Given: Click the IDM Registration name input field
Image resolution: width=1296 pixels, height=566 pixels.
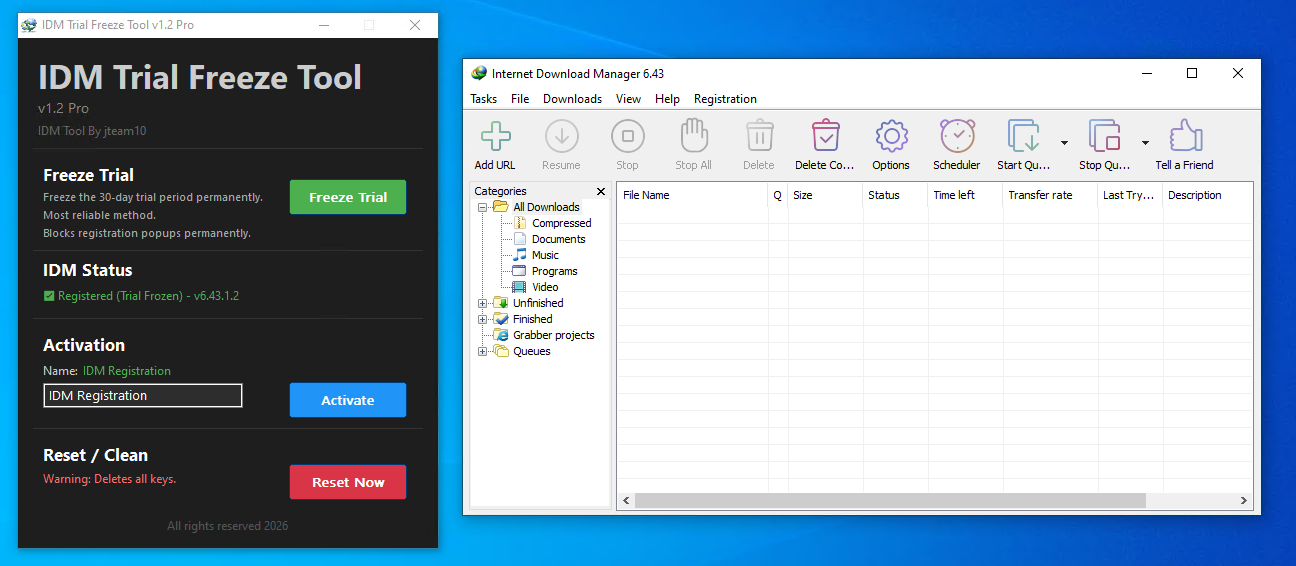Looking at the screenshot, I should pos(143,396).
